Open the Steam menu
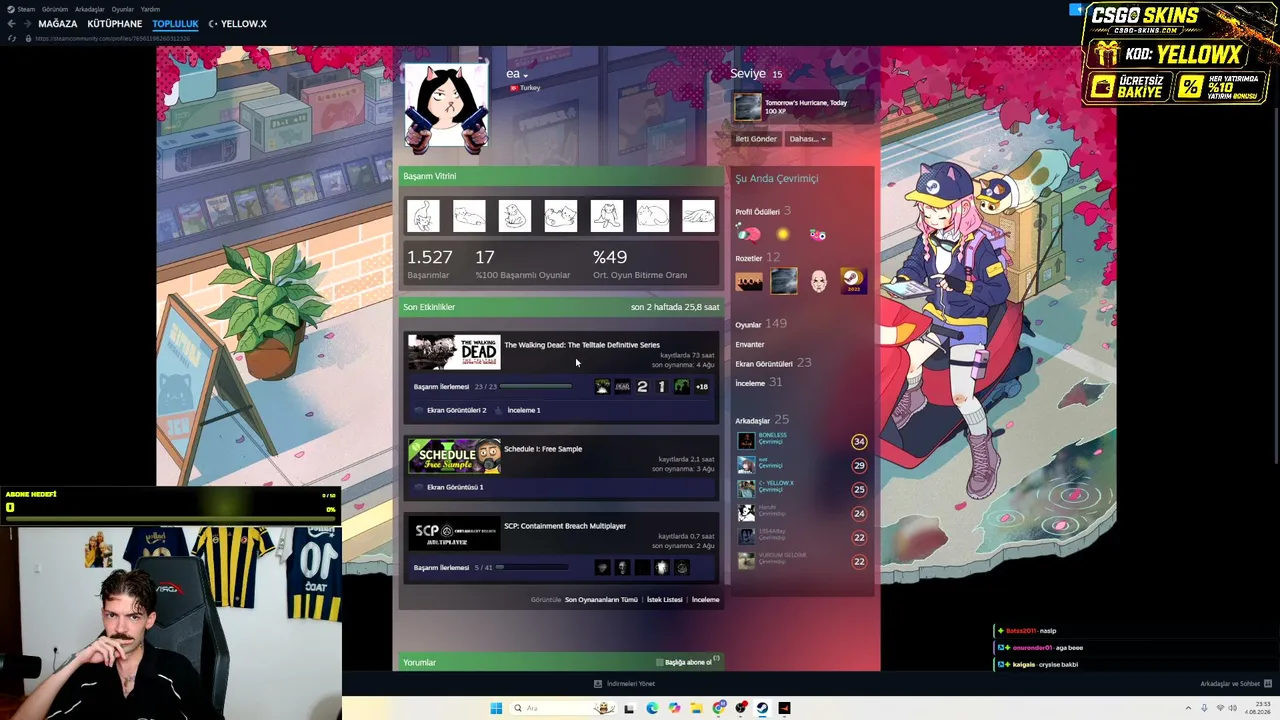1280x720 pixels. 26,9
